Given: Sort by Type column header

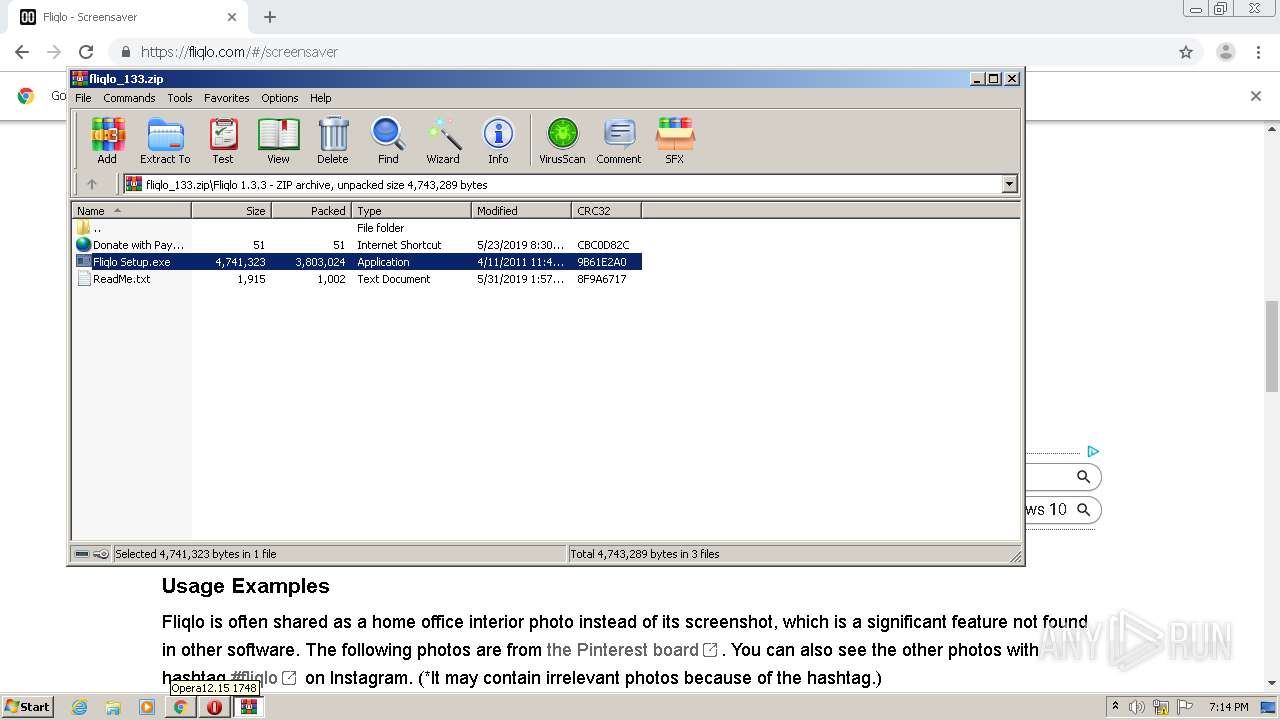Looking at the screenshot, I should click(x=411, y=210).
